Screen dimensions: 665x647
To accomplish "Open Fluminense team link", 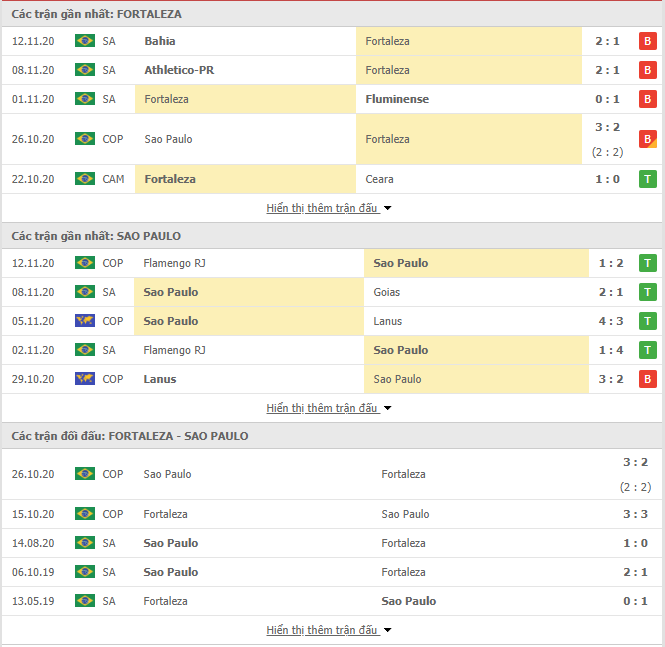I will tap(397, 99).
